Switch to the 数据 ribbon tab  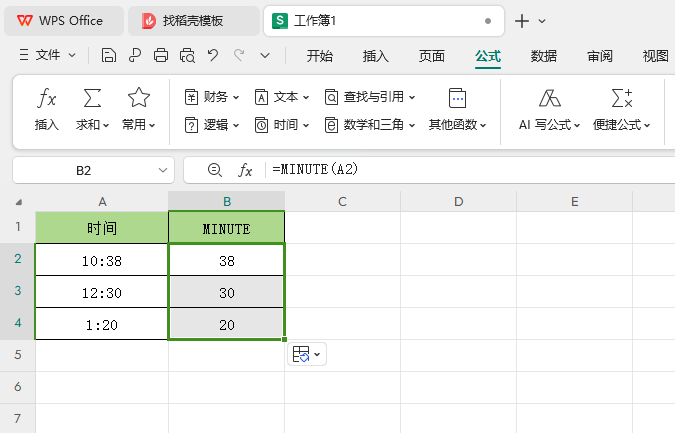click(x=544, y=56)
